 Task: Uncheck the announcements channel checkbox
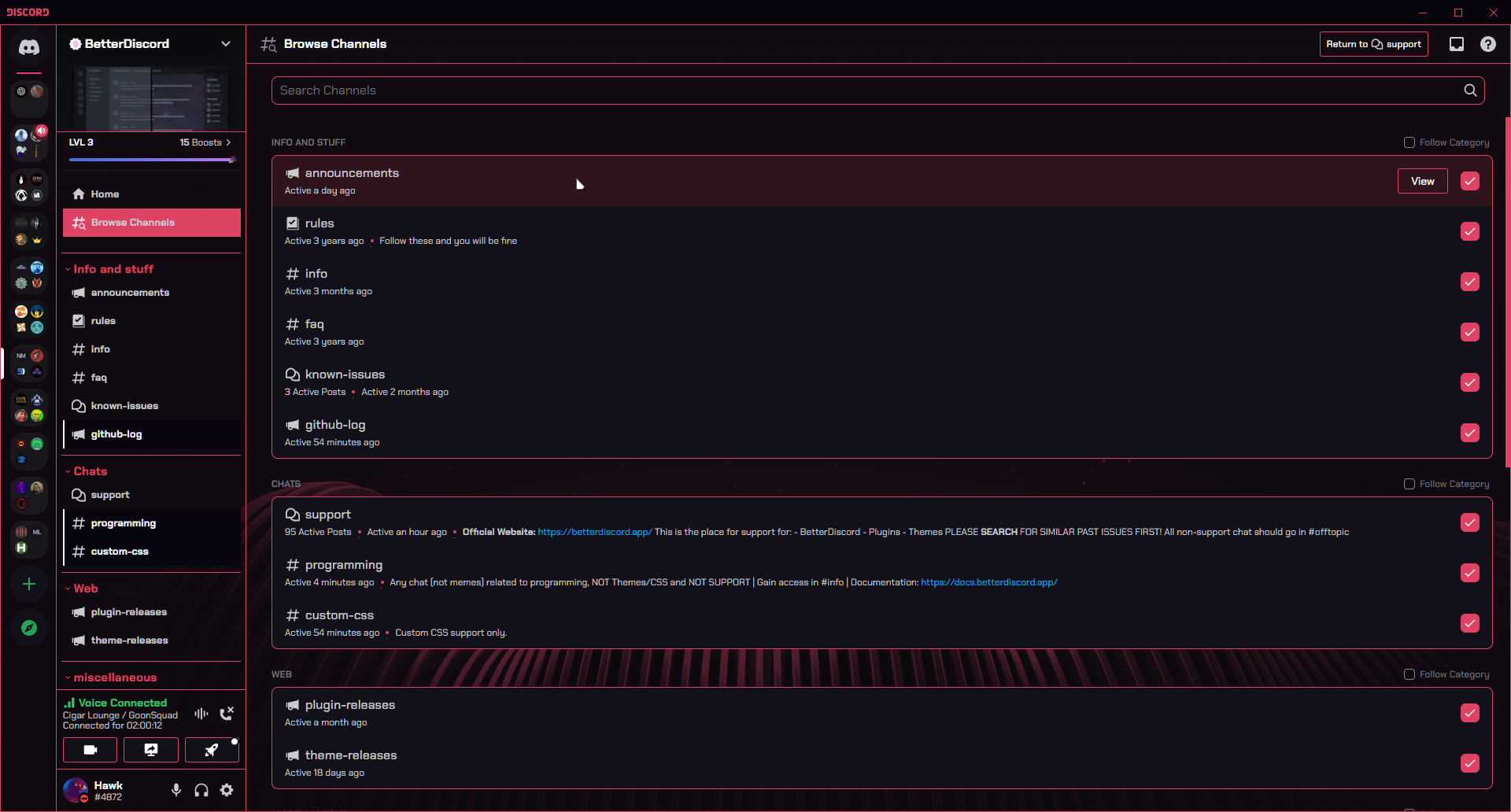click(x=1470, y=181)
